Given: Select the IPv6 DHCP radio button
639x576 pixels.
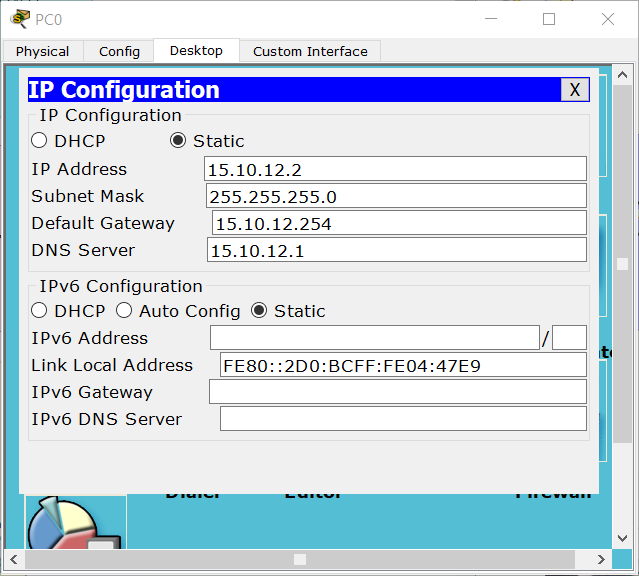Looking at the screenshot, I should click(x=39, y=311).
